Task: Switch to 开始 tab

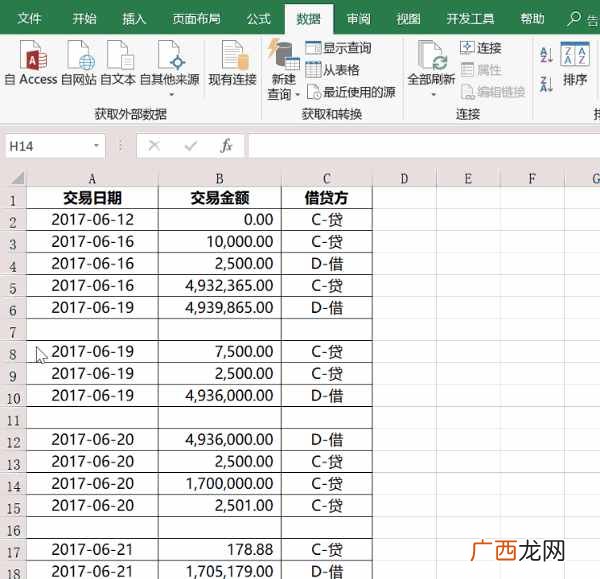Action: pyautogui.click(x=84, y=18)
